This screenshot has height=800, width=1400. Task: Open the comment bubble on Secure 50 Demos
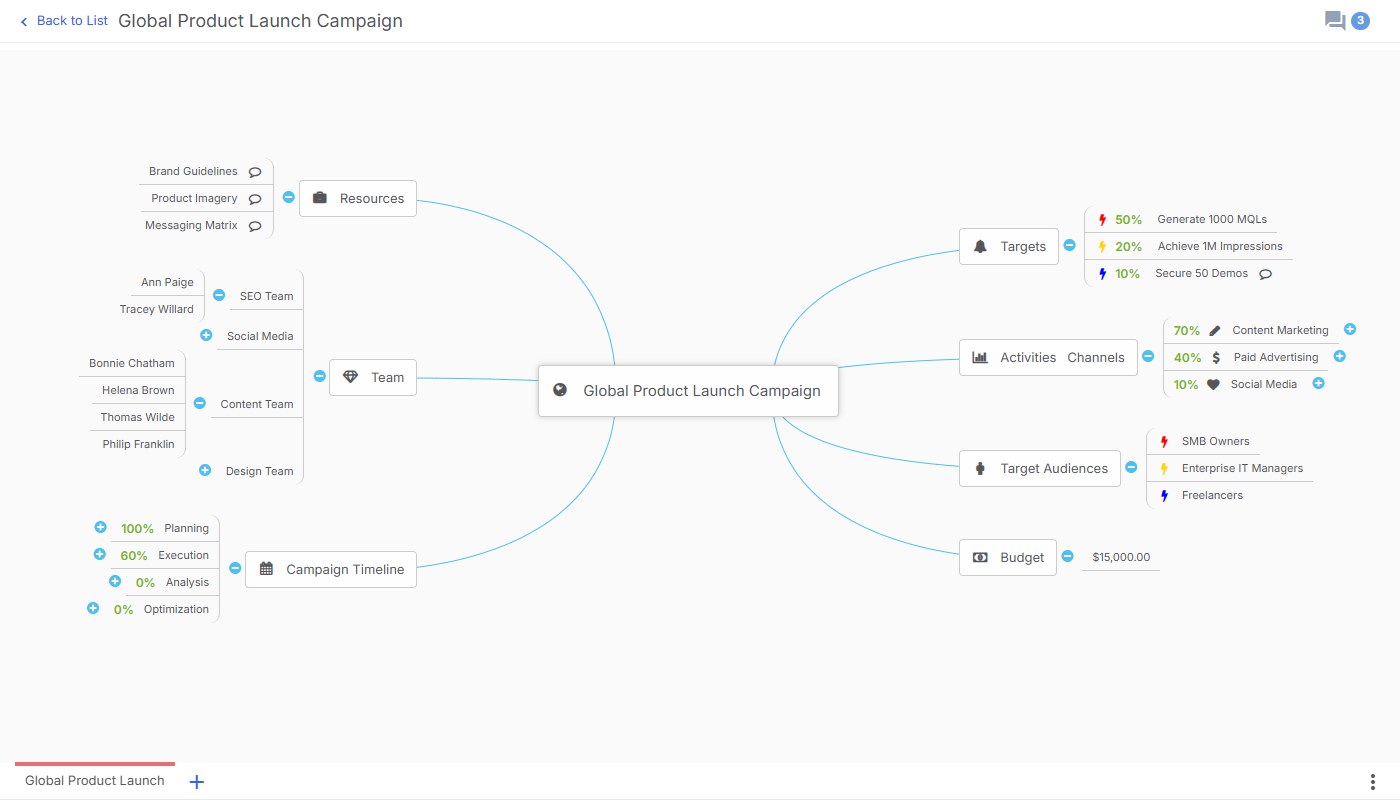1265,274
